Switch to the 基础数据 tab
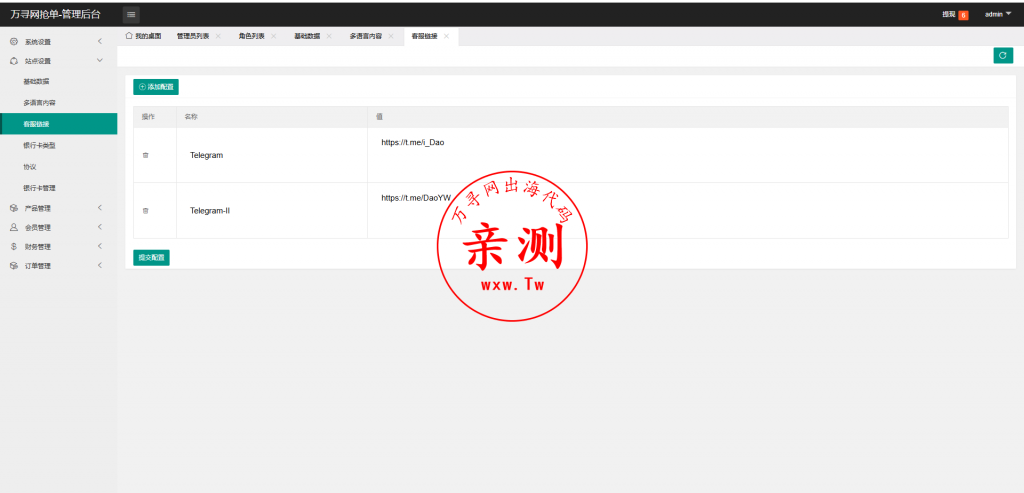Viewport: 1024px width, 493px height. [x=307, y=37]
